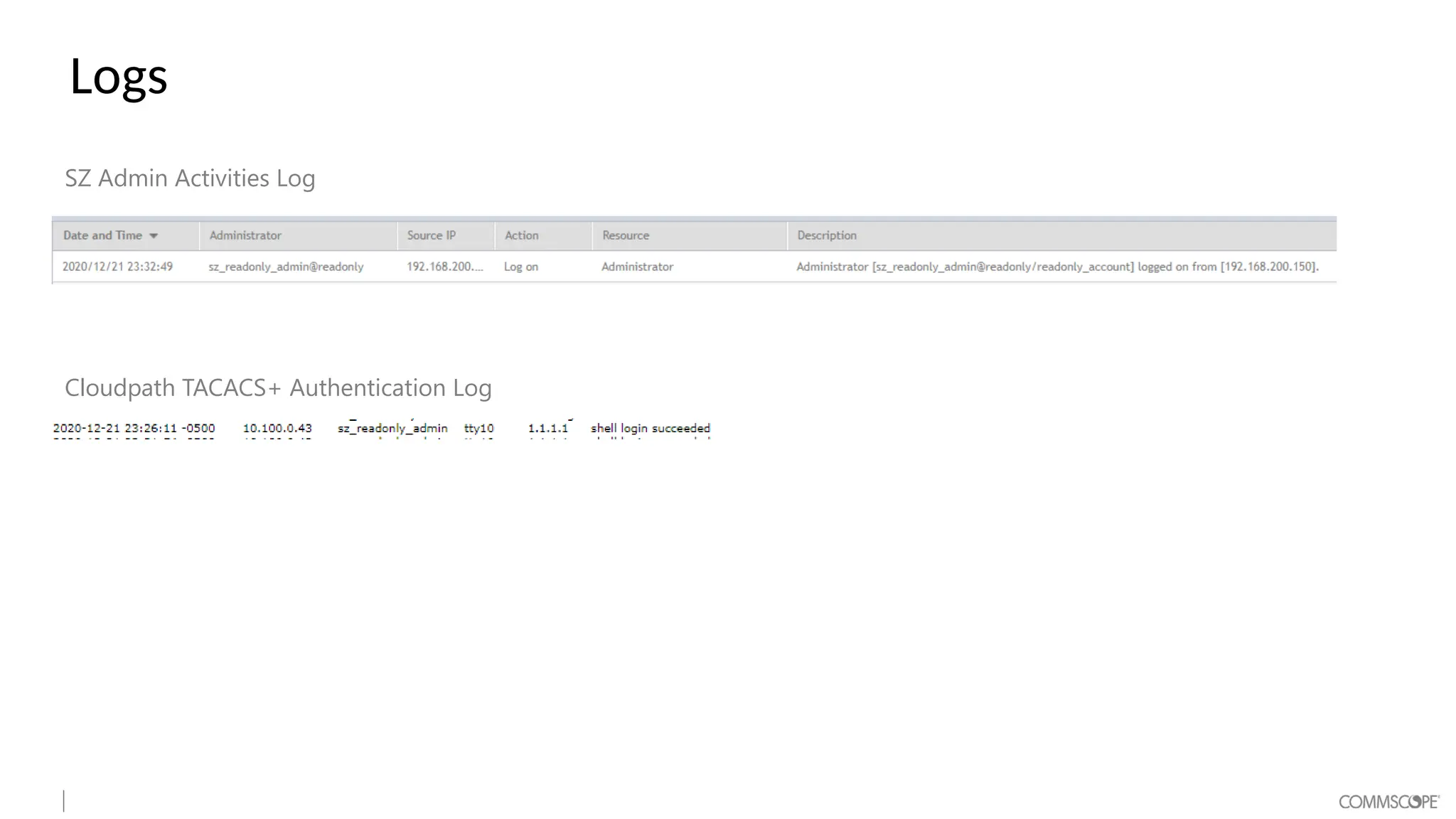The image size is (1456, 819).
Task: Select the Administrator resource cell
Action: click(x=637, y=267)
